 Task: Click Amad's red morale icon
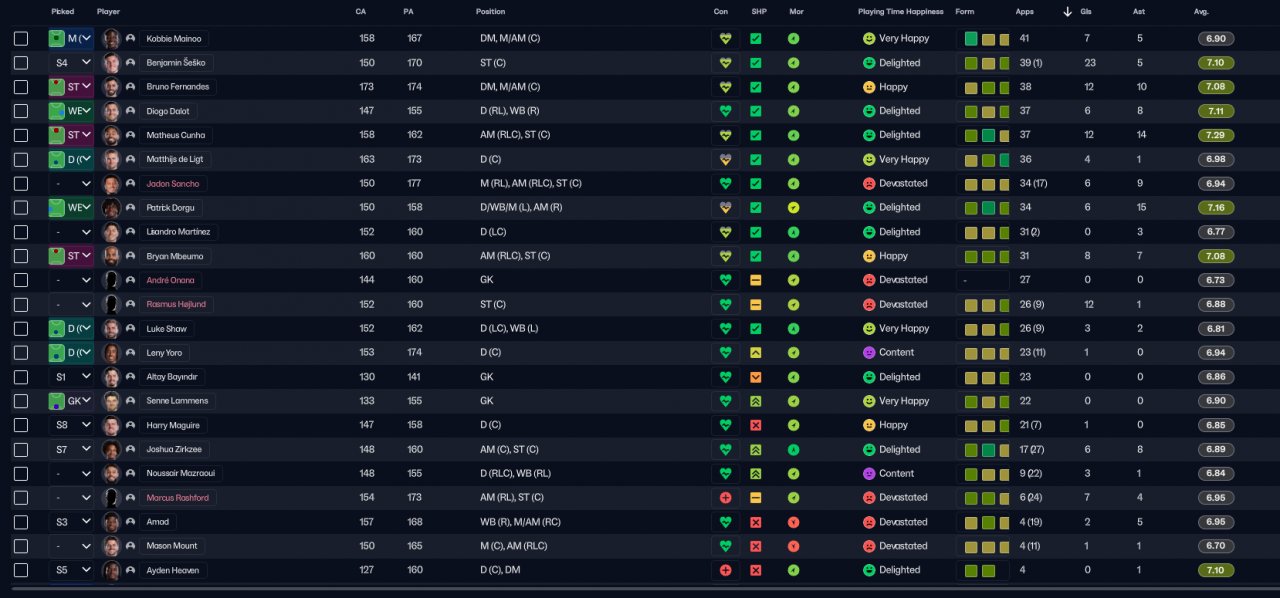click(793, 522)
